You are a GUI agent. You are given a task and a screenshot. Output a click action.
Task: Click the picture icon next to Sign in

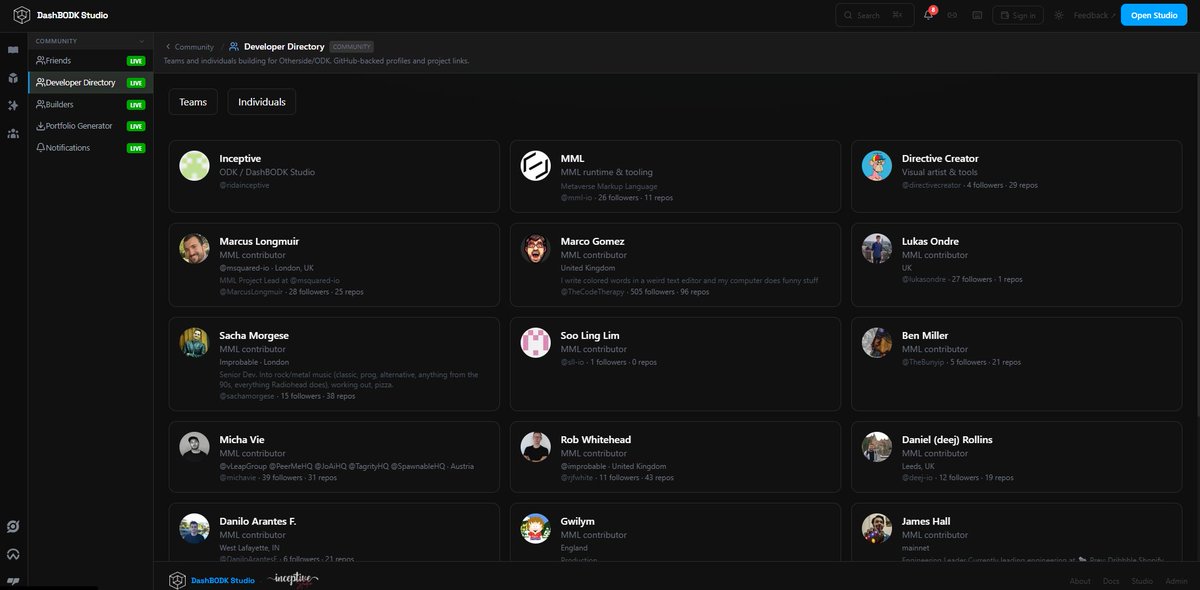point(977,15)
